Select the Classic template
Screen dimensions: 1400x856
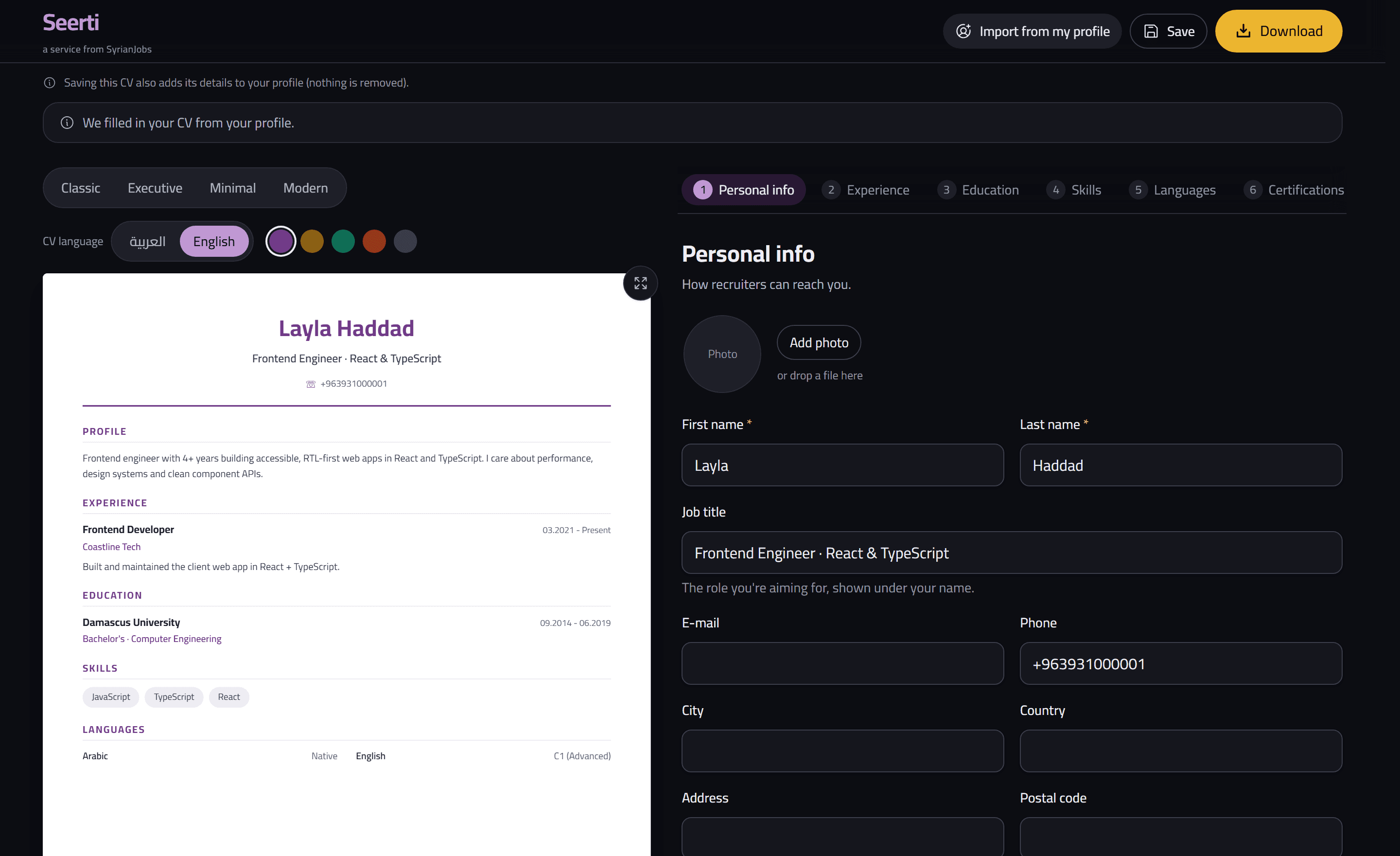[81, 188]
